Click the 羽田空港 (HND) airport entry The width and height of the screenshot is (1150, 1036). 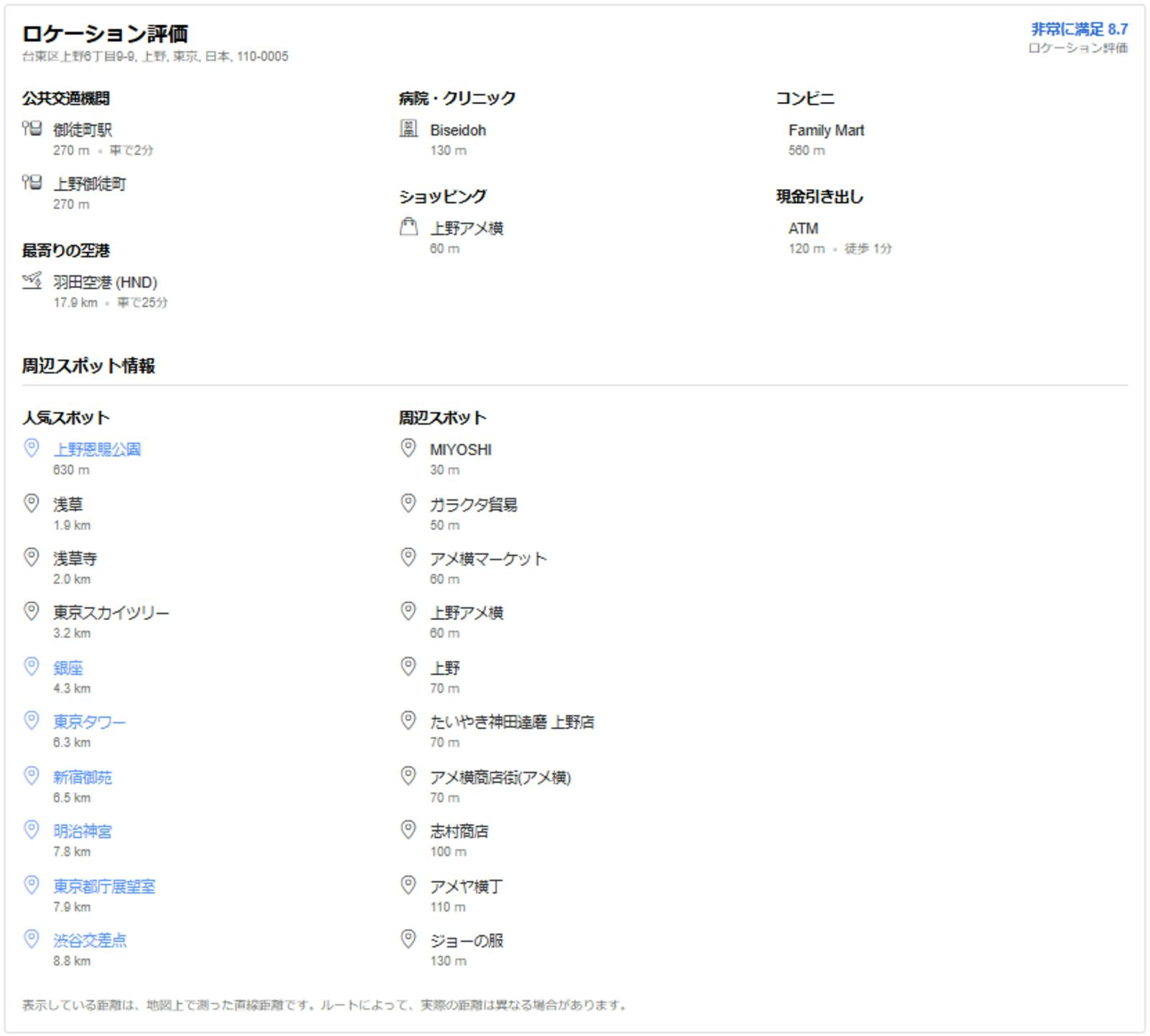[x=105, y=282]
